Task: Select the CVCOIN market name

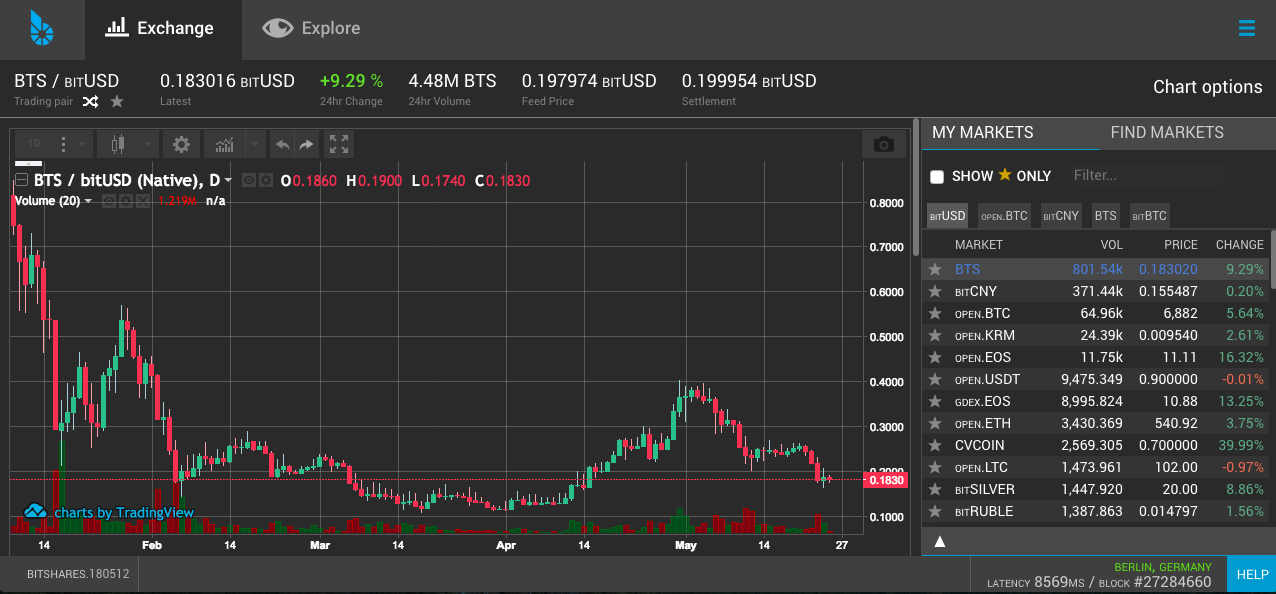Action: [x=980, y=446]
